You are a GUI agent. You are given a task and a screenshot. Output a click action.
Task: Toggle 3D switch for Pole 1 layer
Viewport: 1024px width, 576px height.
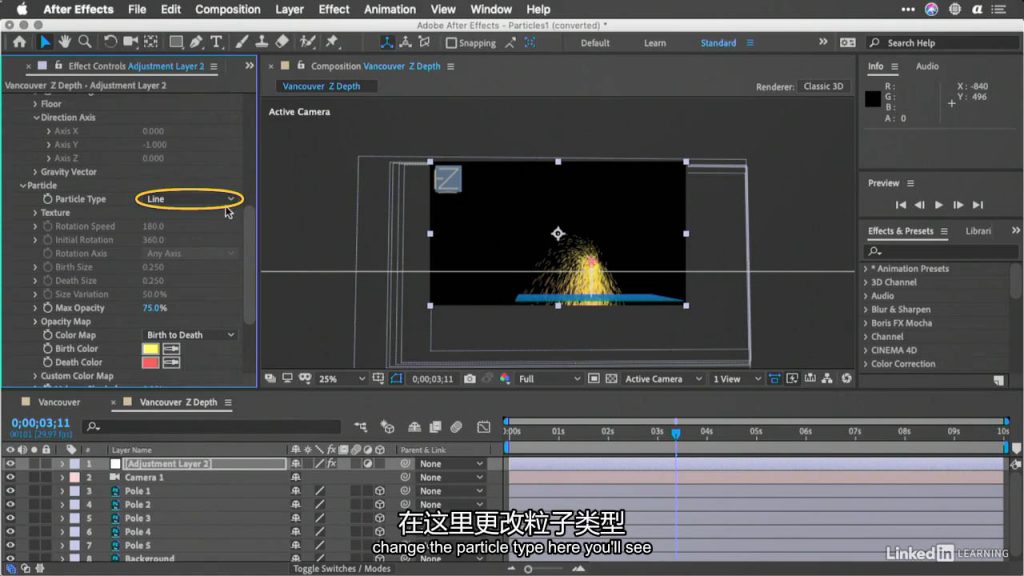[379, 491]
